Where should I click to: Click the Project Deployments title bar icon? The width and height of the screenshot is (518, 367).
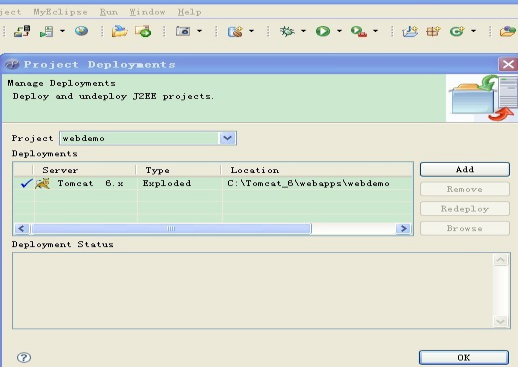click(x=12, y=64)
